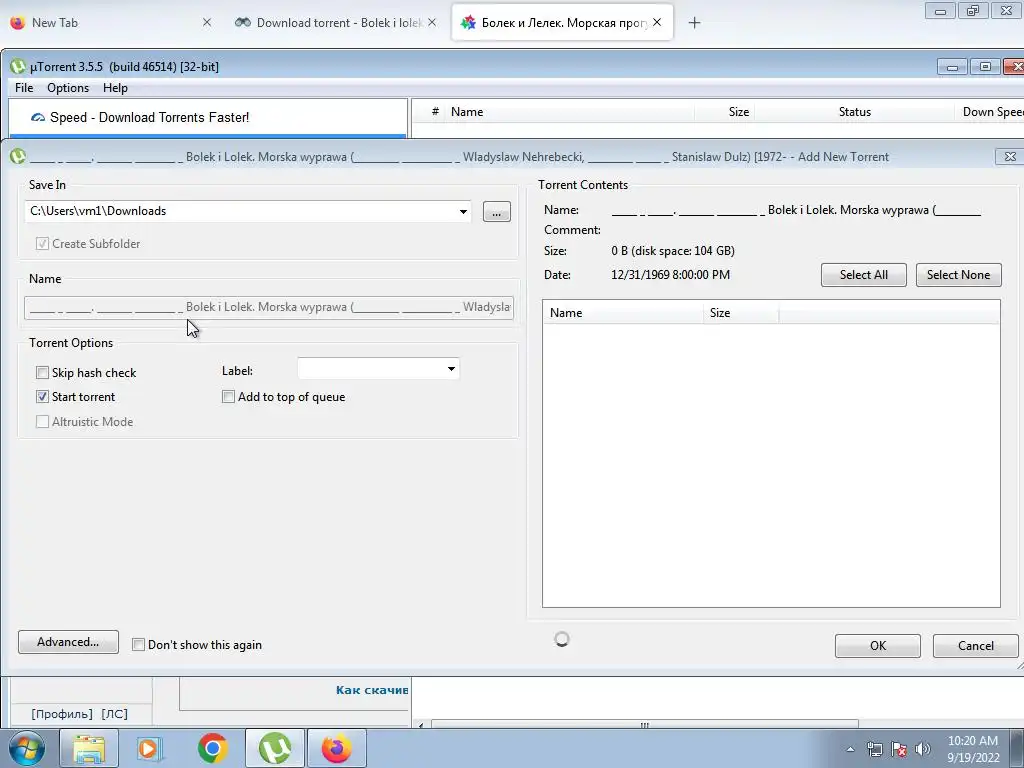Click main list Name column header
Screen dimensions: 1024x768
pyautogui.click(x=568, y=112)
